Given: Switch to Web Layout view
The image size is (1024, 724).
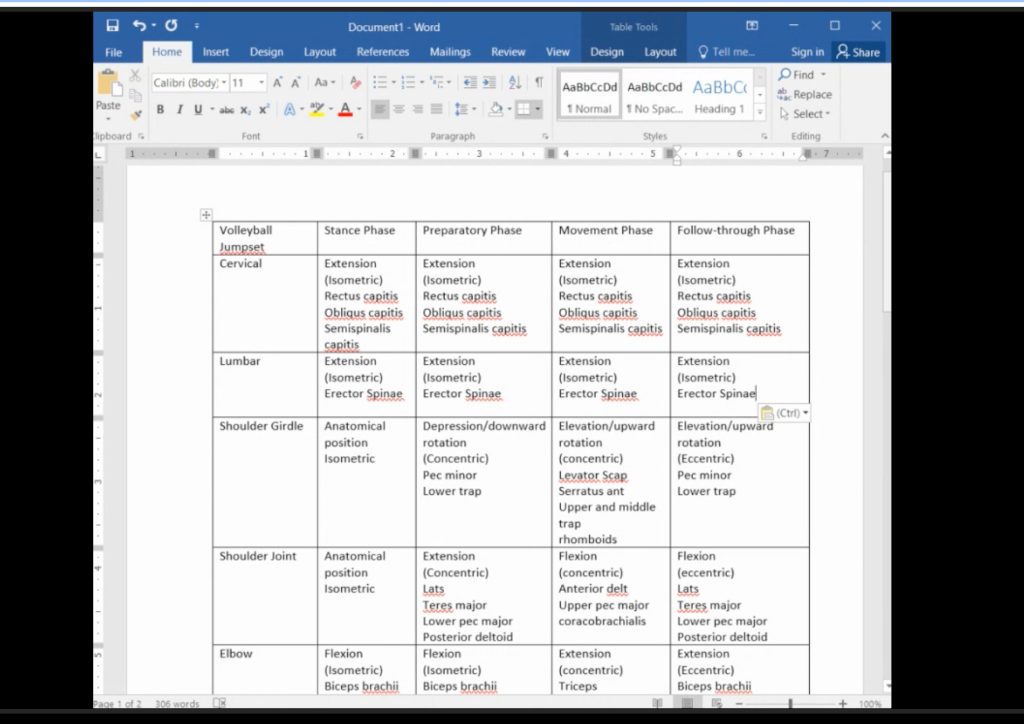Looking at the screenshot, I should pos(716,703).
